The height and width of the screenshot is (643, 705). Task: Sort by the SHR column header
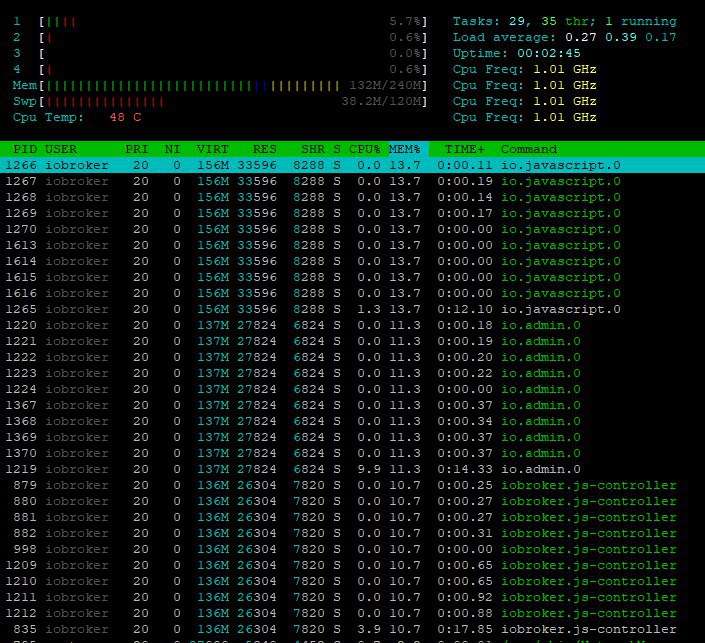pos(313,149)
